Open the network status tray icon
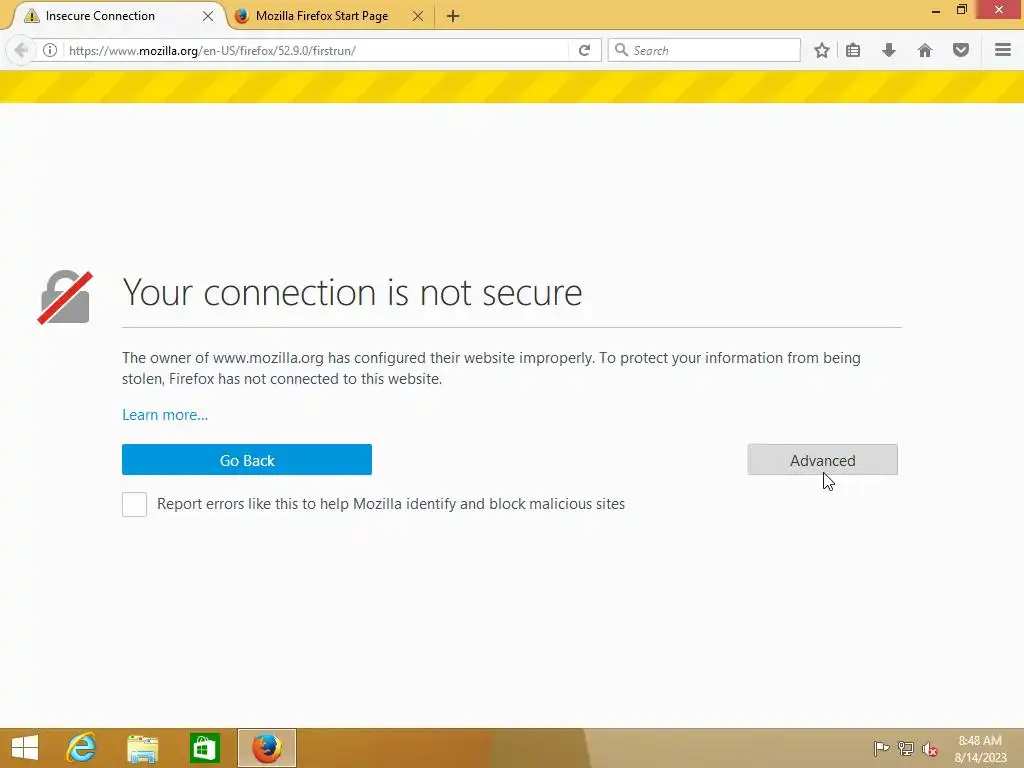The image size is (1024, 768). click(x=906, y=748)
